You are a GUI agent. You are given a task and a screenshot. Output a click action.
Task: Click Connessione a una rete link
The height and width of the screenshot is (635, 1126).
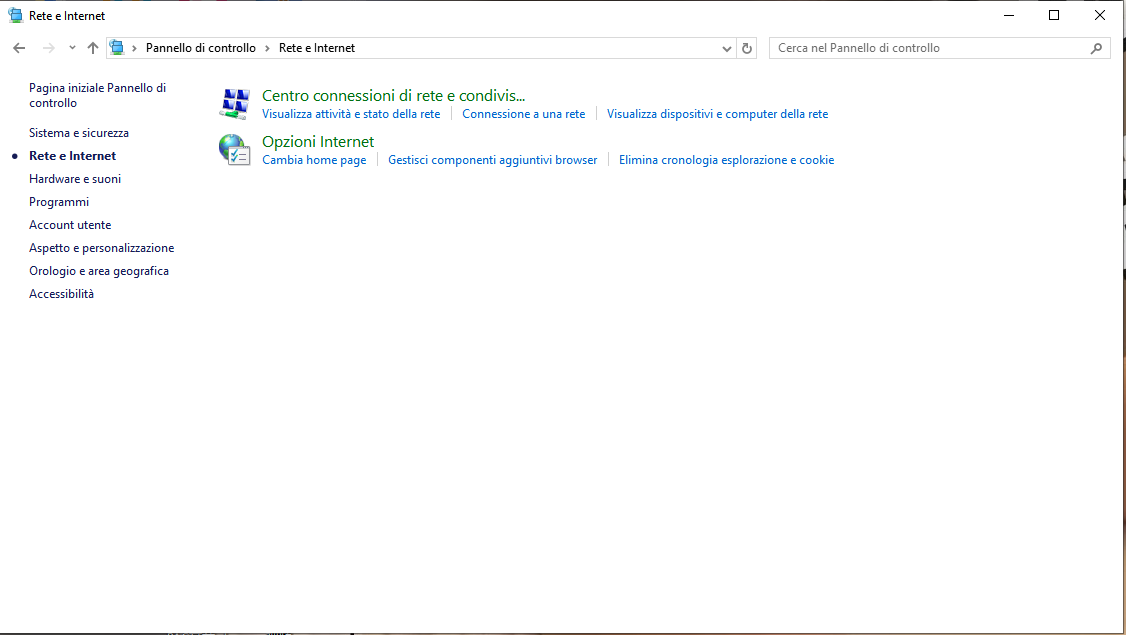click(x=524, y=113)
